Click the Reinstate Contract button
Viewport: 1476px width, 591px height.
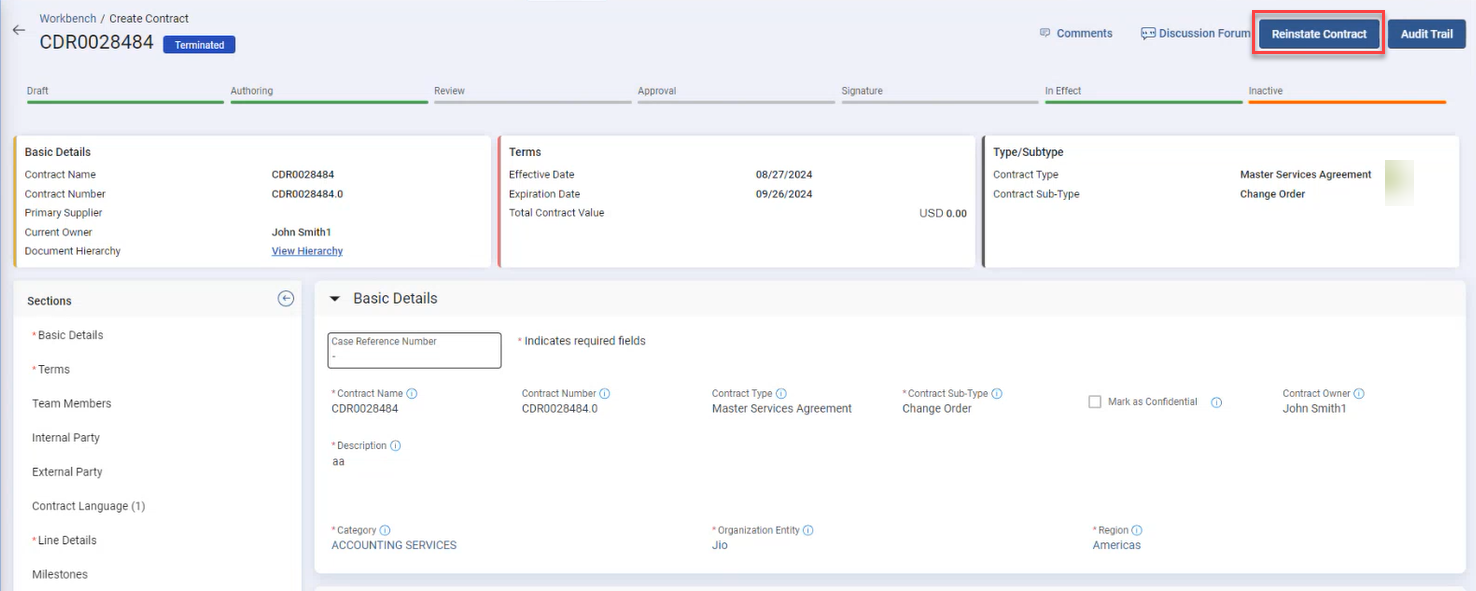tap(1318, 34)
